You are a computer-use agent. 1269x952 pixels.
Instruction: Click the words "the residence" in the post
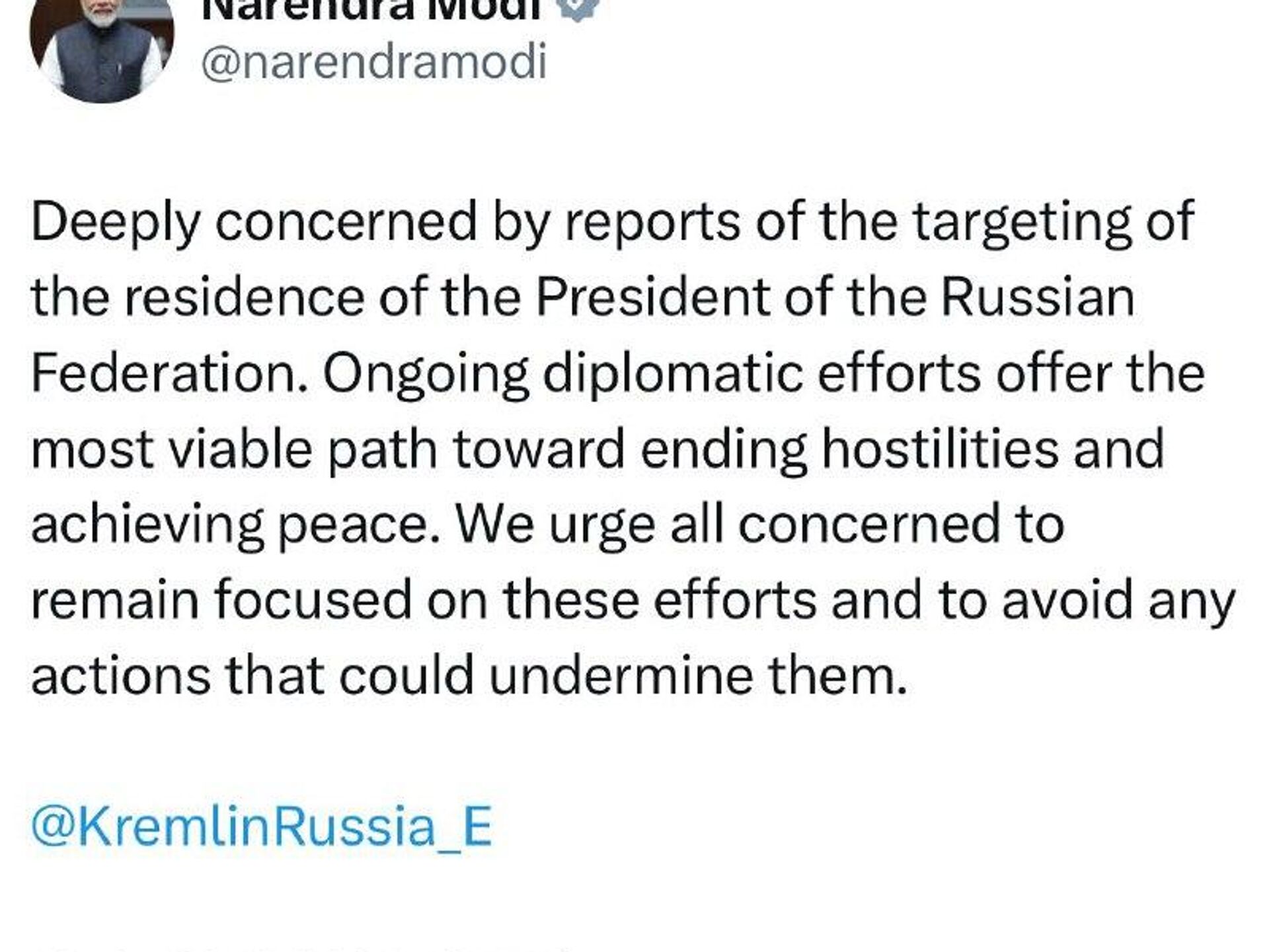[x=197, y=297]
